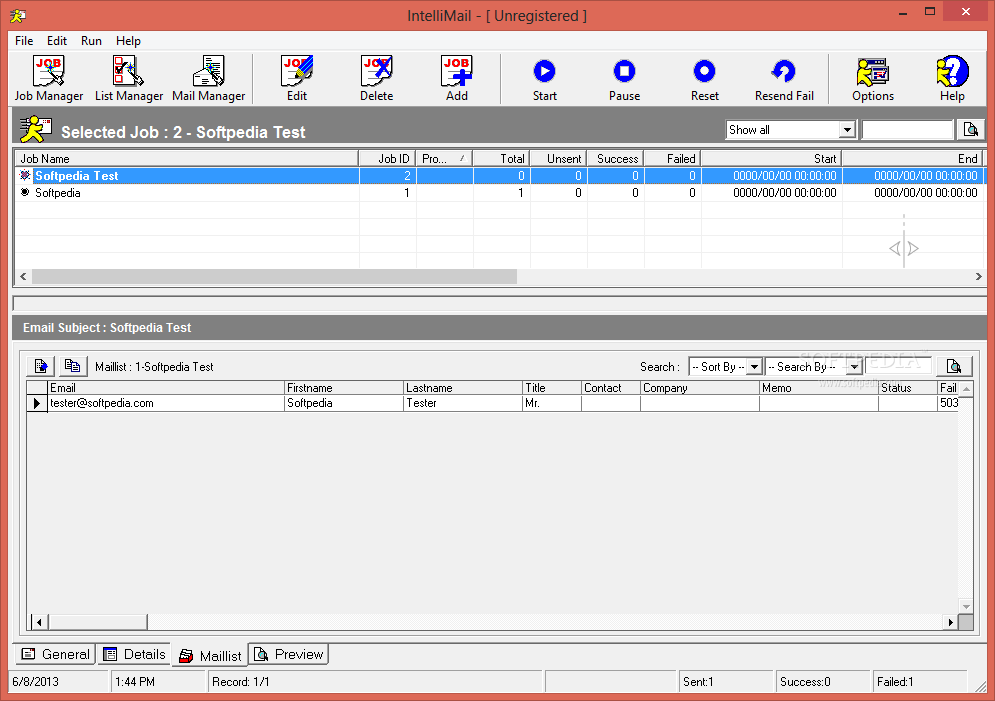Click the Add job toolbar icon
The image size is (995, 701).
point(457,79)
